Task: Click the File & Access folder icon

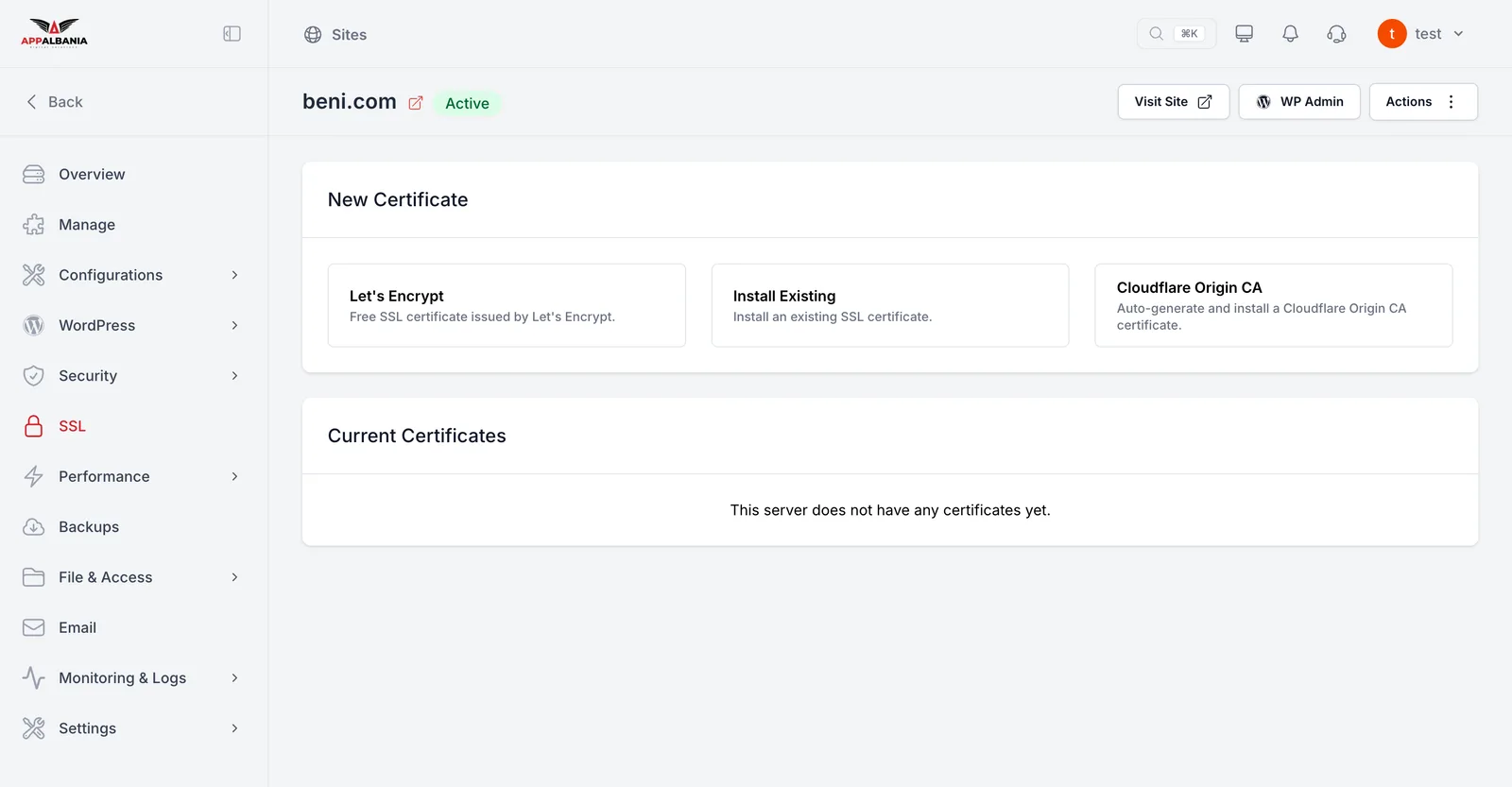Action: pyautogui.click(x=34, y=577)
